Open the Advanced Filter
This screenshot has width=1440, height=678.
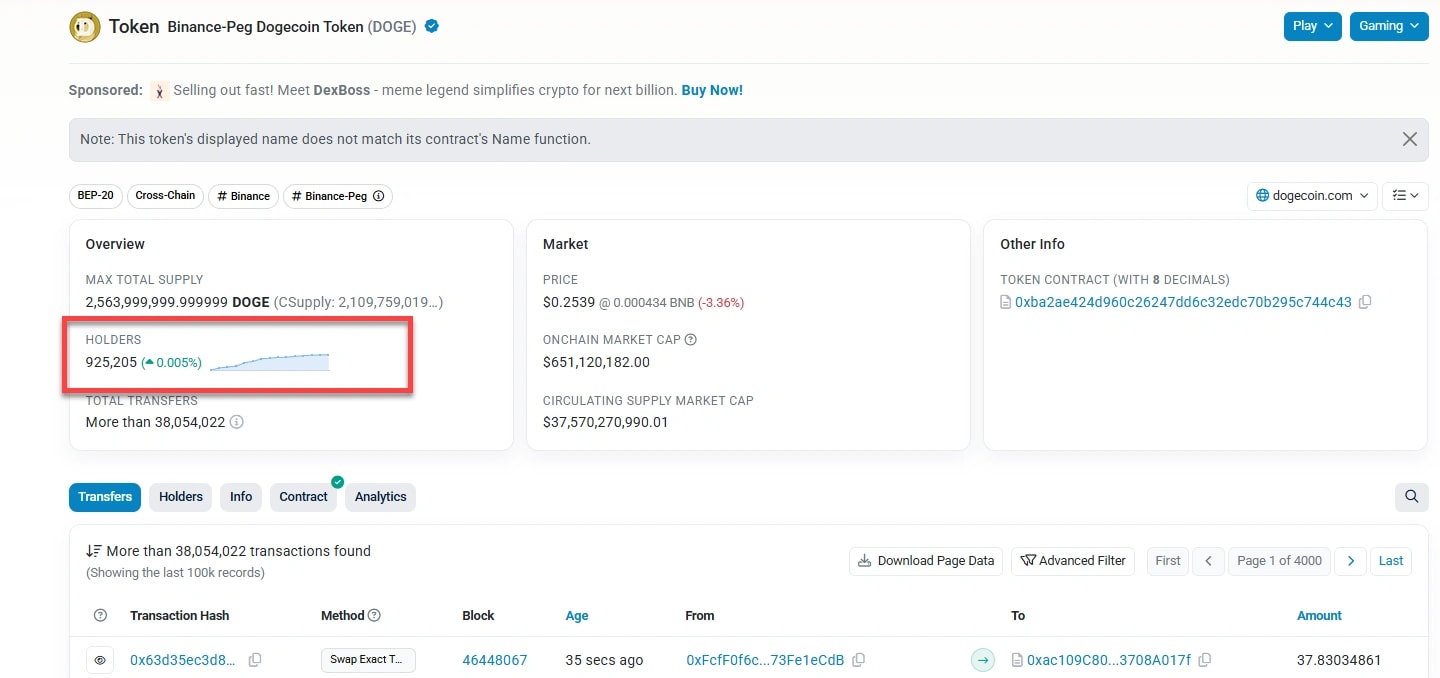[1073, 561]
